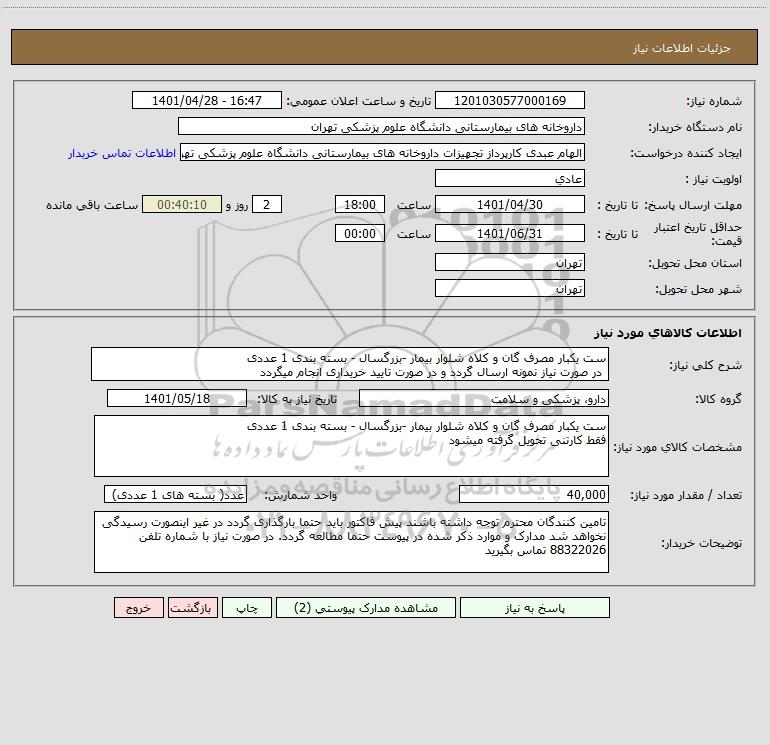
Task: Click the deadline hour field 18:00
Action: click(x=359, y=204)
